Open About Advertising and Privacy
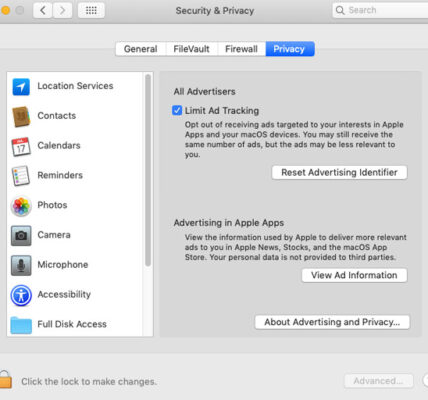 pyautogui.click(x=332, y=322)
